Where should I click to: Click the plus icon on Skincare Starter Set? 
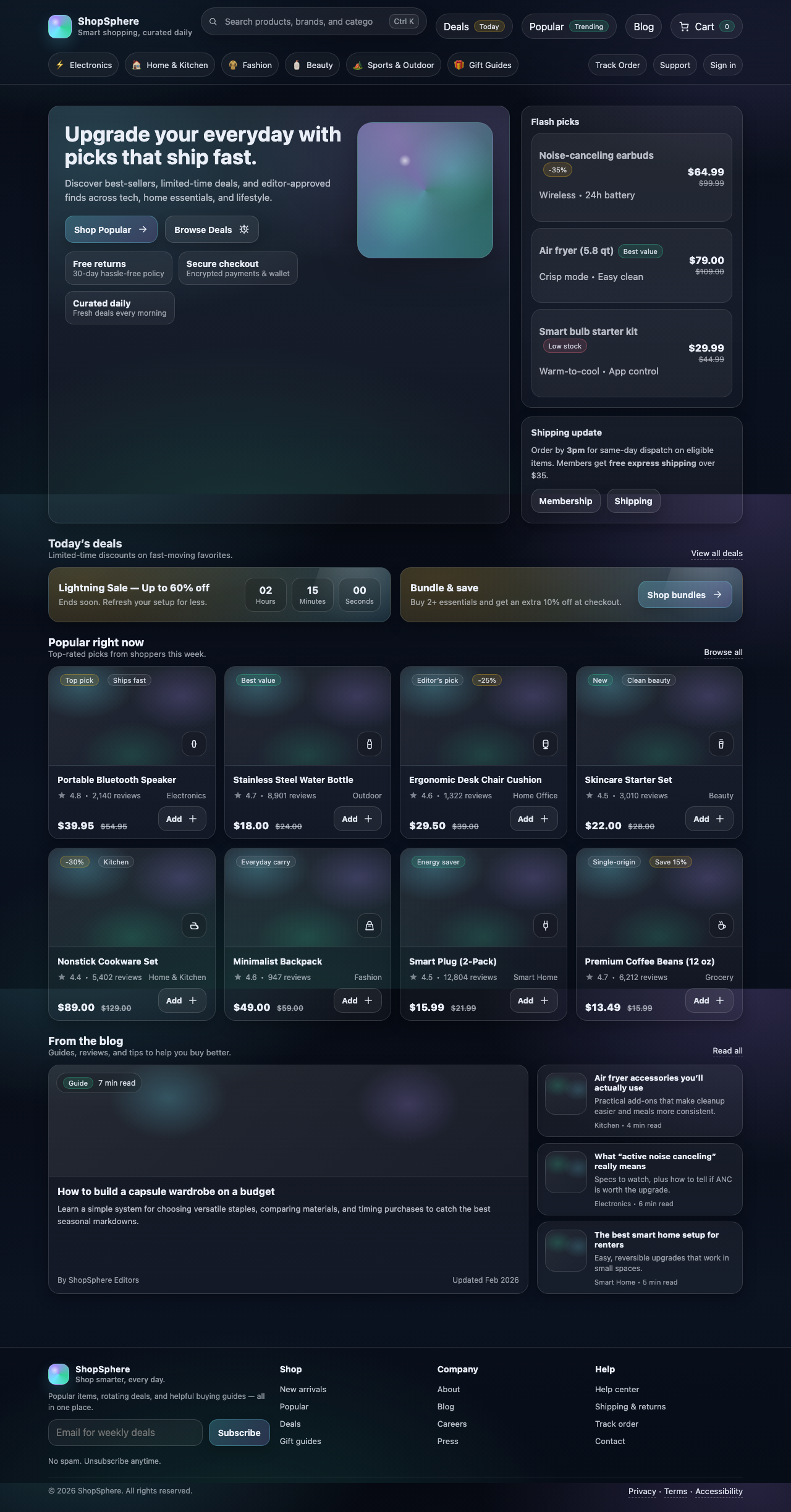(x=720, y=819)
